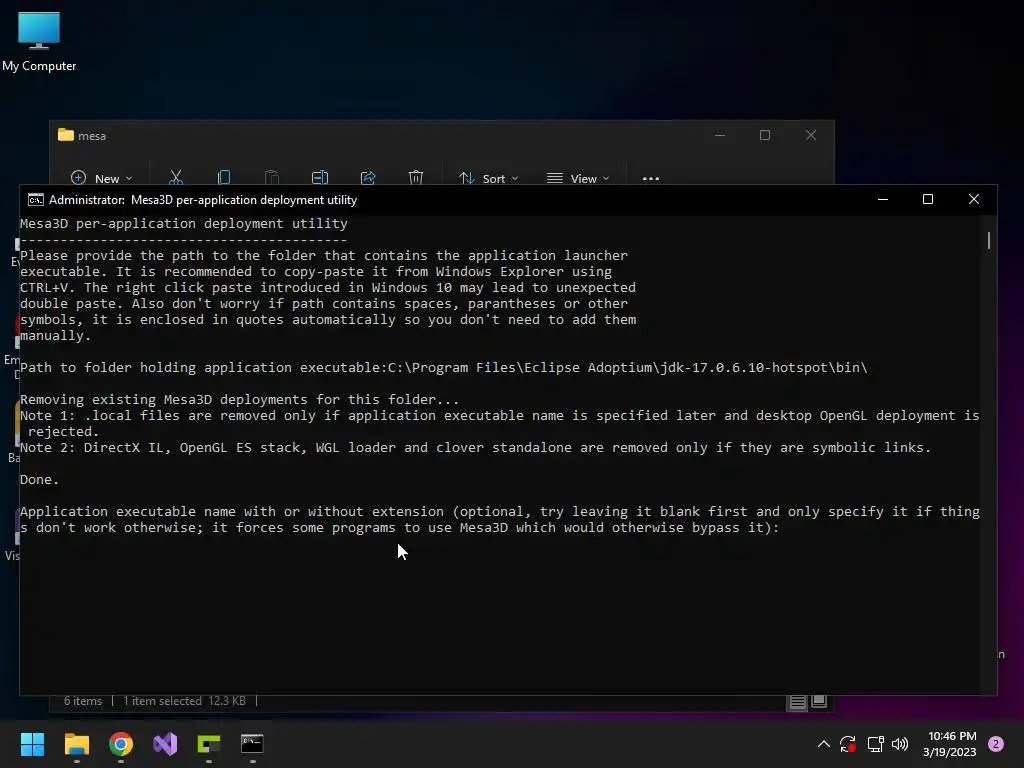Show hidden system tray icons
Viewport: 1024px width, 768px height.
pos(824,744)
